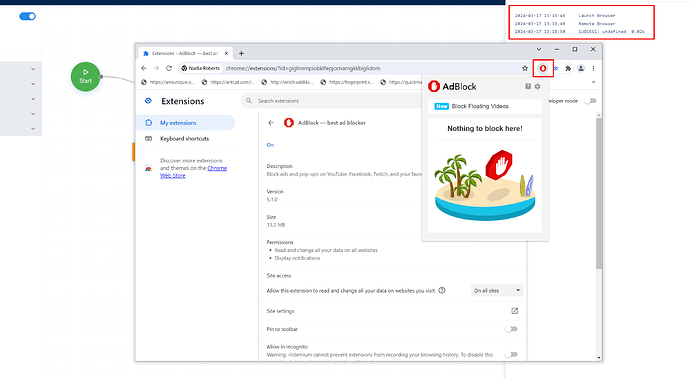Open the amiunique bookmark
The width and height of the screenshot is (690, 378).
point(168,82)
